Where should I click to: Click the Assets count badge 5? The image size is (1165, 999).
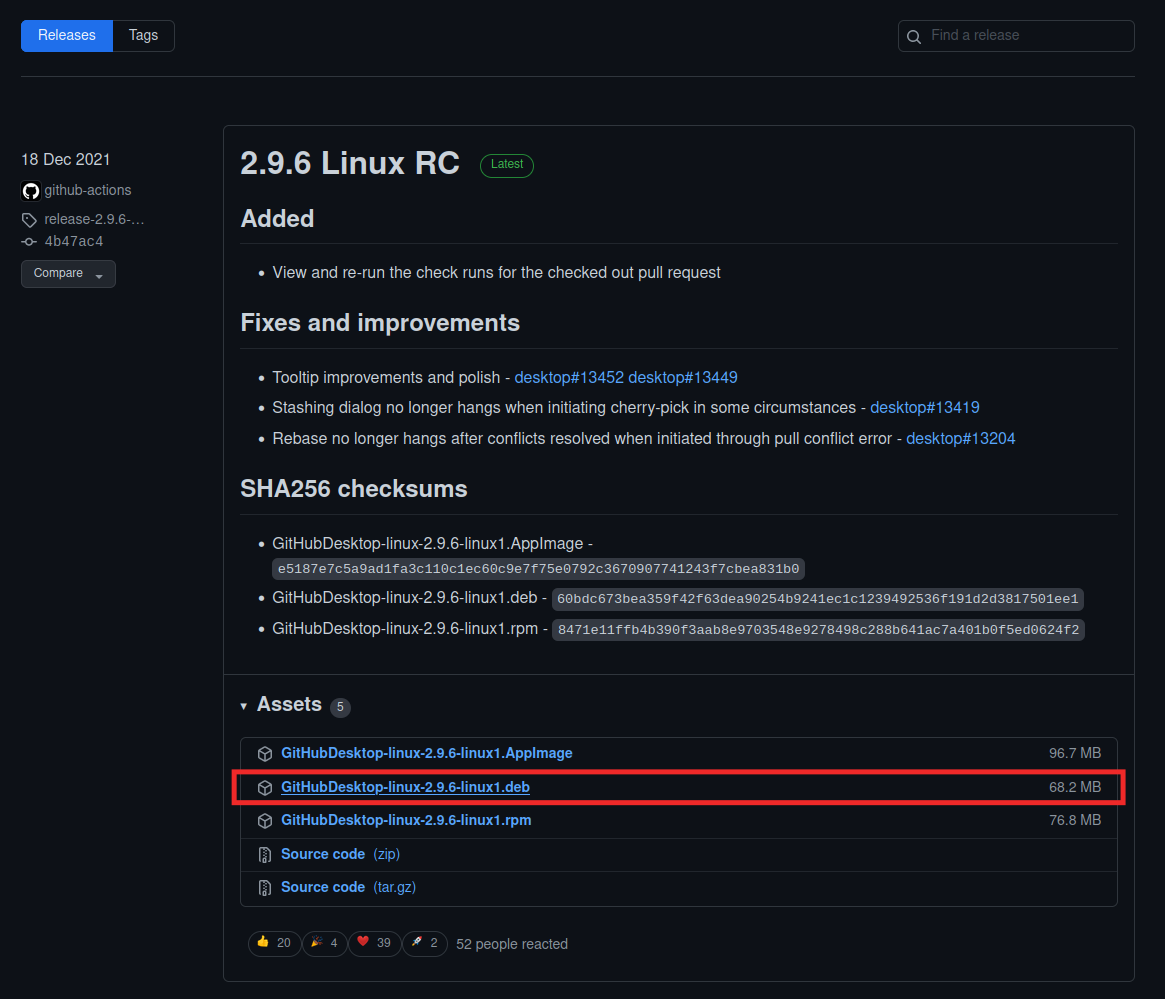tap(340, 707)
